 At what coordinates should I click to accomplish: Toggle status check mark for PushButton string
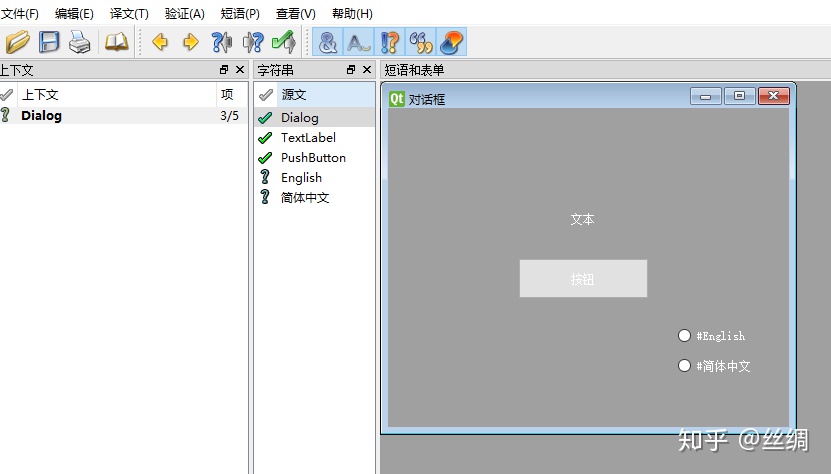(265, 157)
